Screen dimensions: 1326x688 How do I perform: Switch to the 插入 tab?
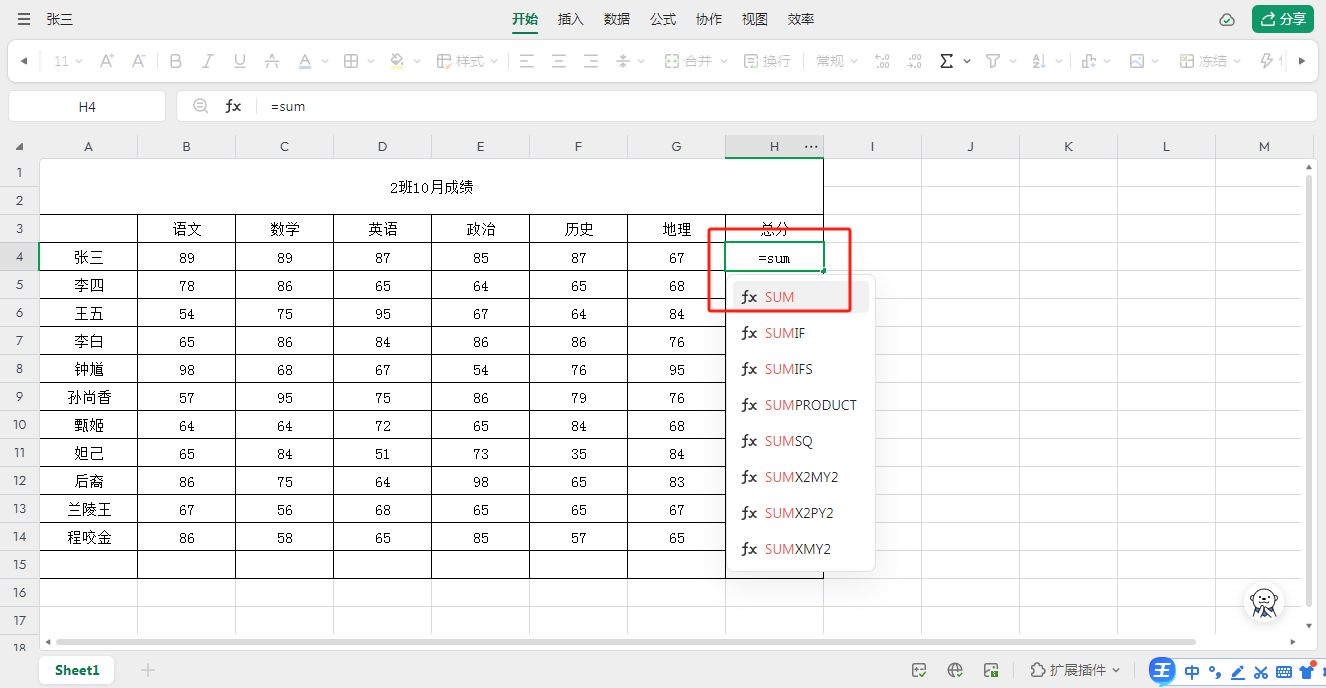click(571, 19)
